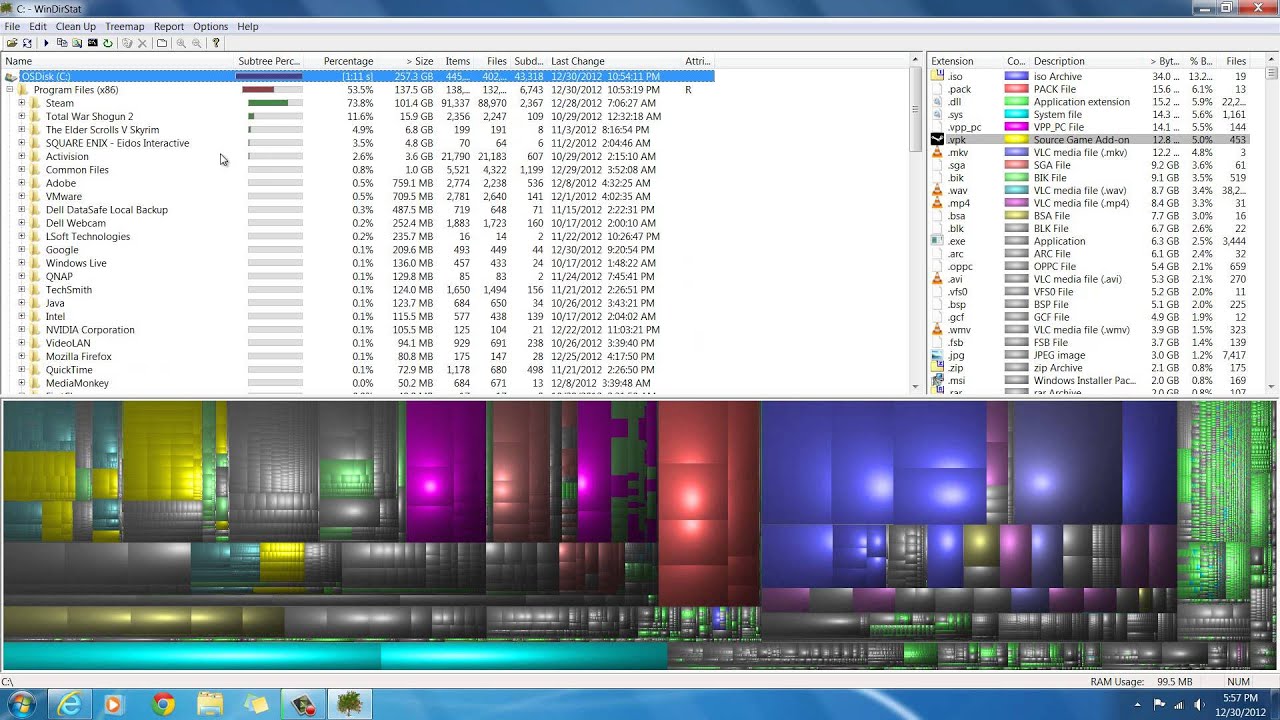Image resolution: width=1280 pixels, height=720 pixels.
Task: Open the Edit menu
Action: 38,26
